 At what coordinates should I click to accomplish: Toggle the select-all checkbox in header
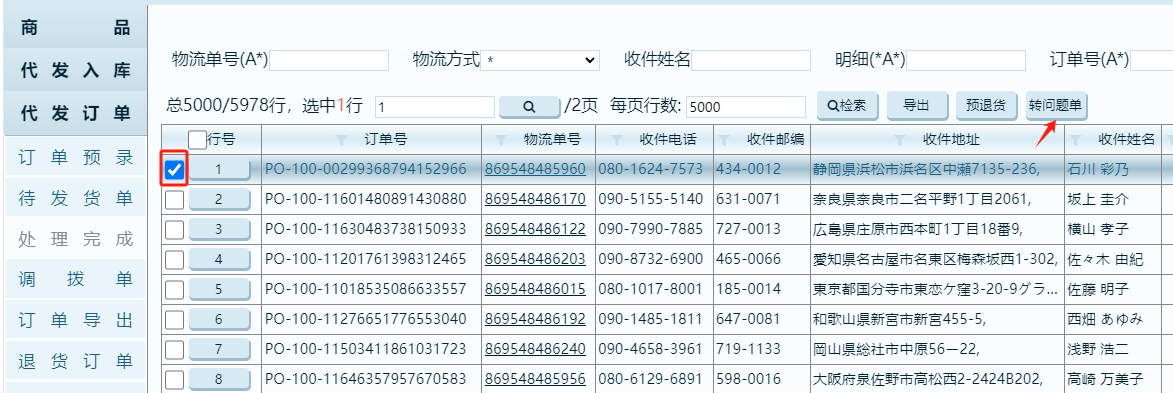coord(197,139)
